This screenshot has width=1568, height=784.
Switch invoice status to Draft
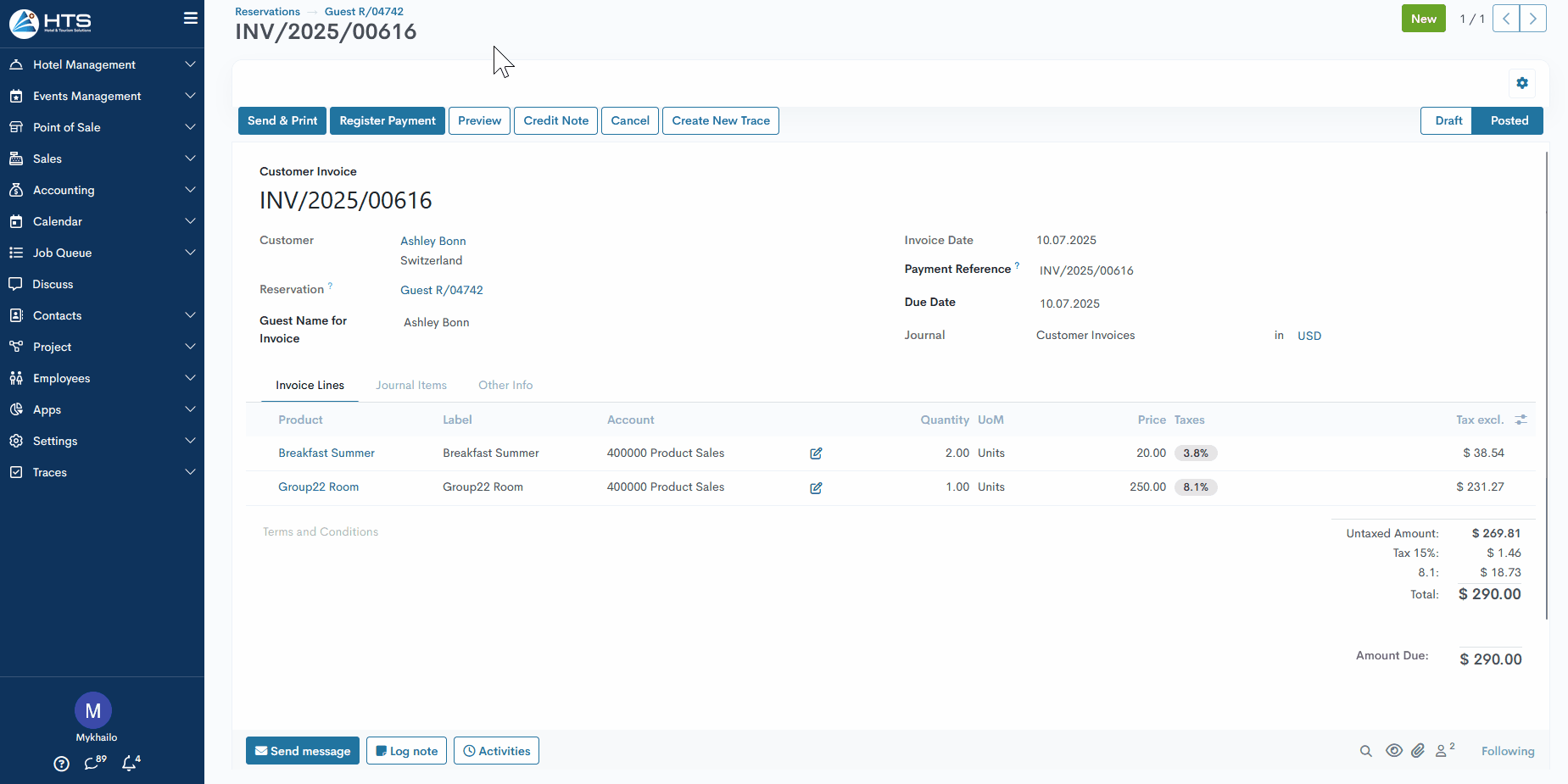click(1448, 120)
